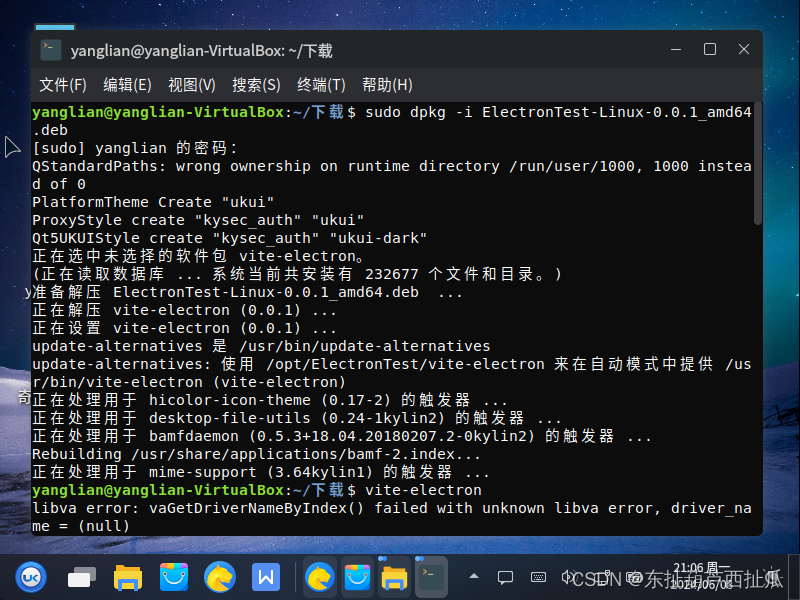Image resolution: width=800 pixels, height=600 pixels.
Task: Close the terminal window
Action: 744,49
